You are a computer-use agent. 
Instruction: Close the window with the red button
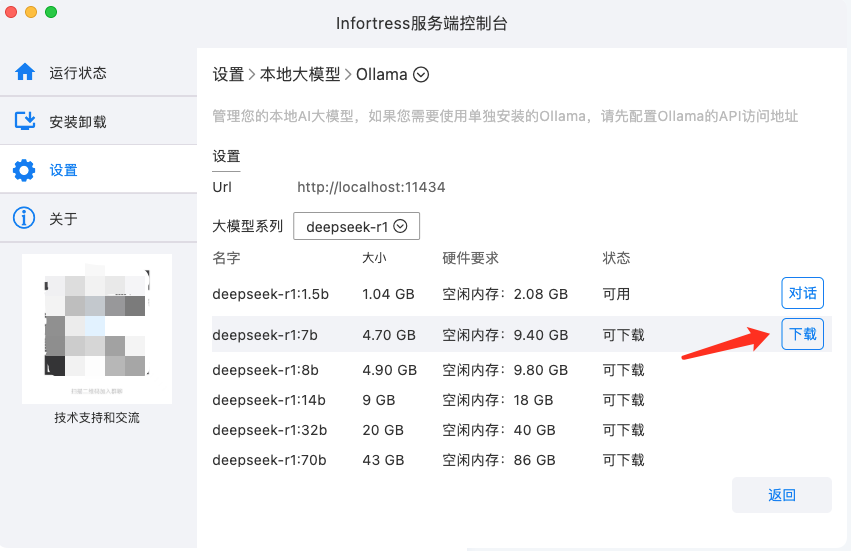click(11, 12)
